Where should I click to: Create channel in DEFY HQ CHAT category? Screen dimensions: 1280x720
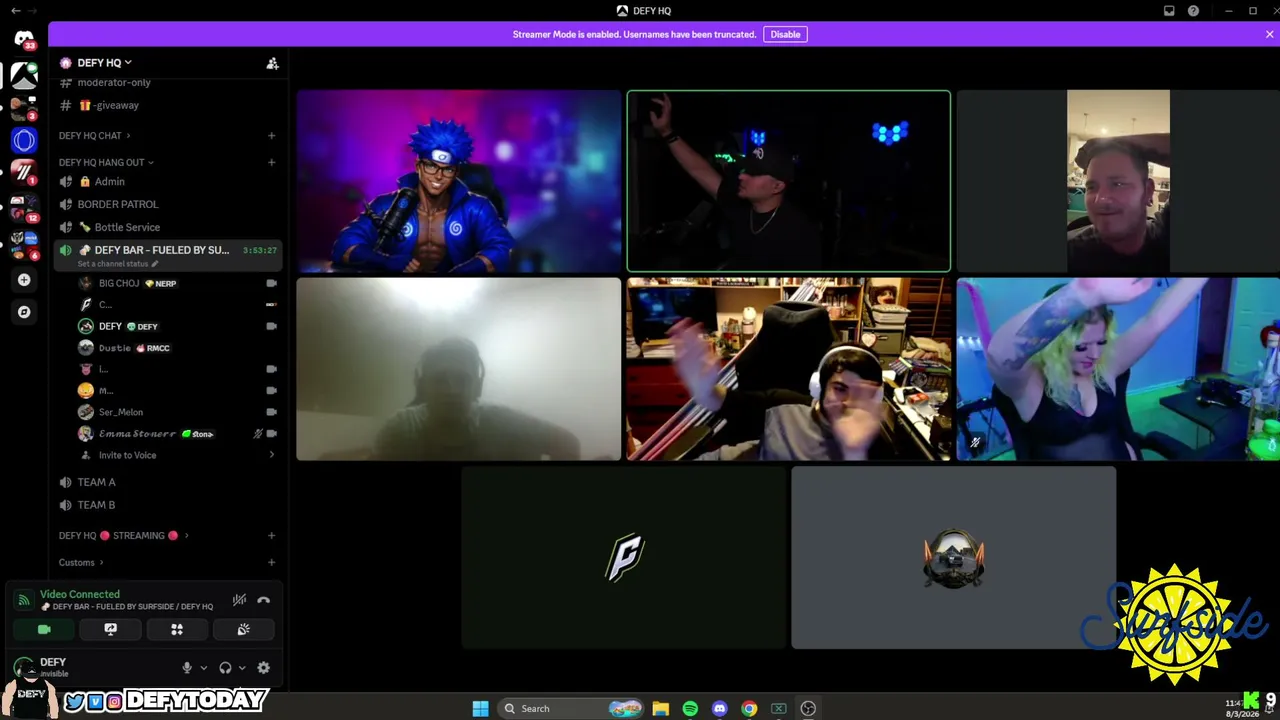click(271, 135)
